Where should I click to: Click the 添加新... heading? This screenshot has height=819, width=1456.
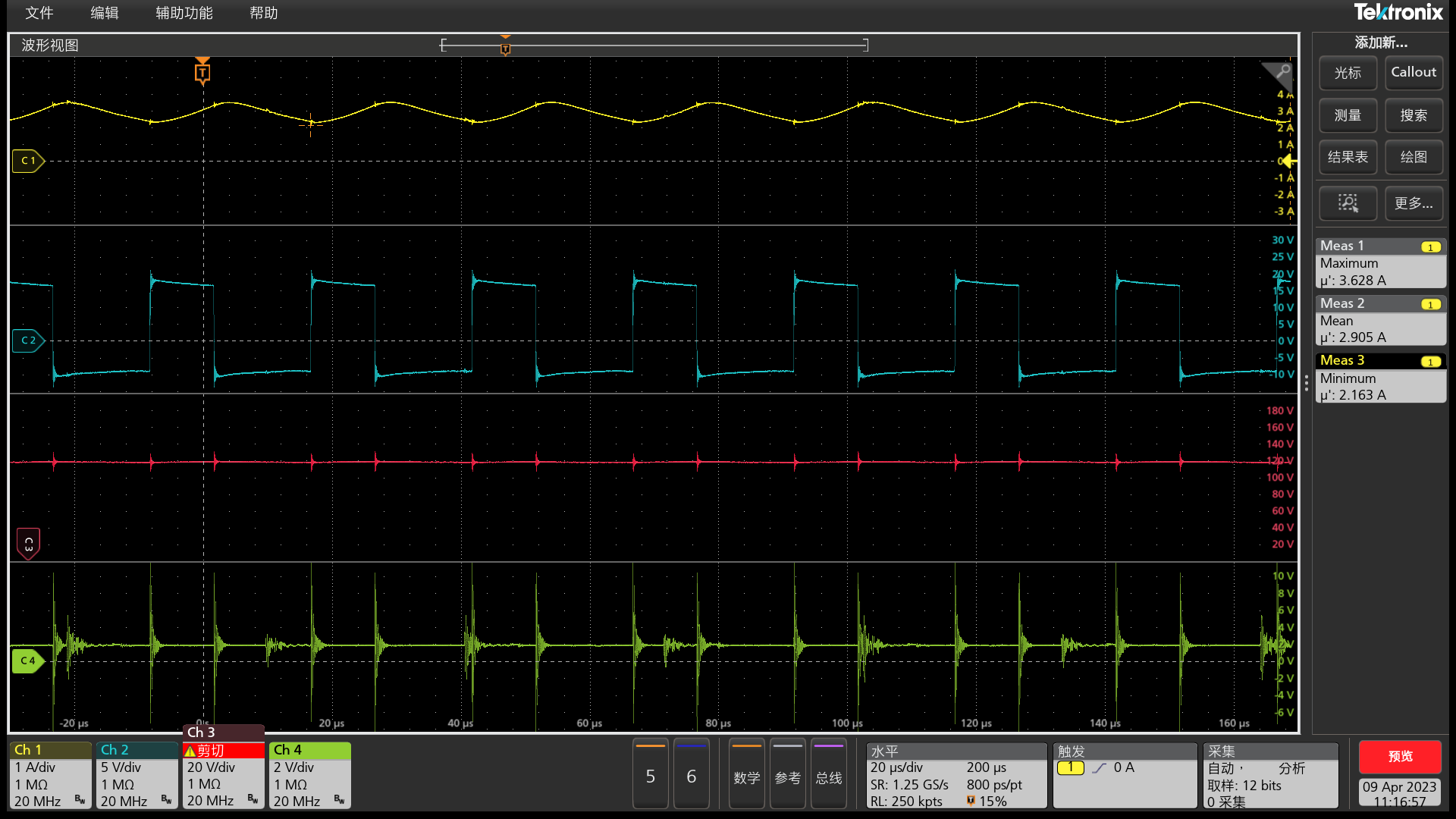pyautogui.click(x=1381, y=42)
